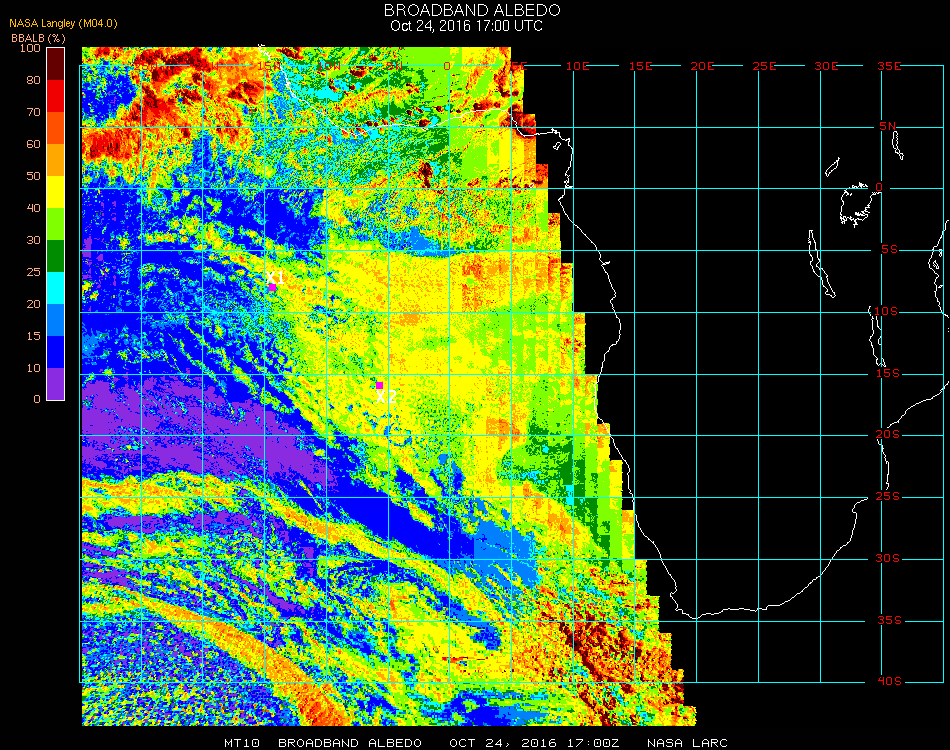Click the 35S latitude grid label
This screenshot has height=750, width=950.
click(x=889, y=620)
